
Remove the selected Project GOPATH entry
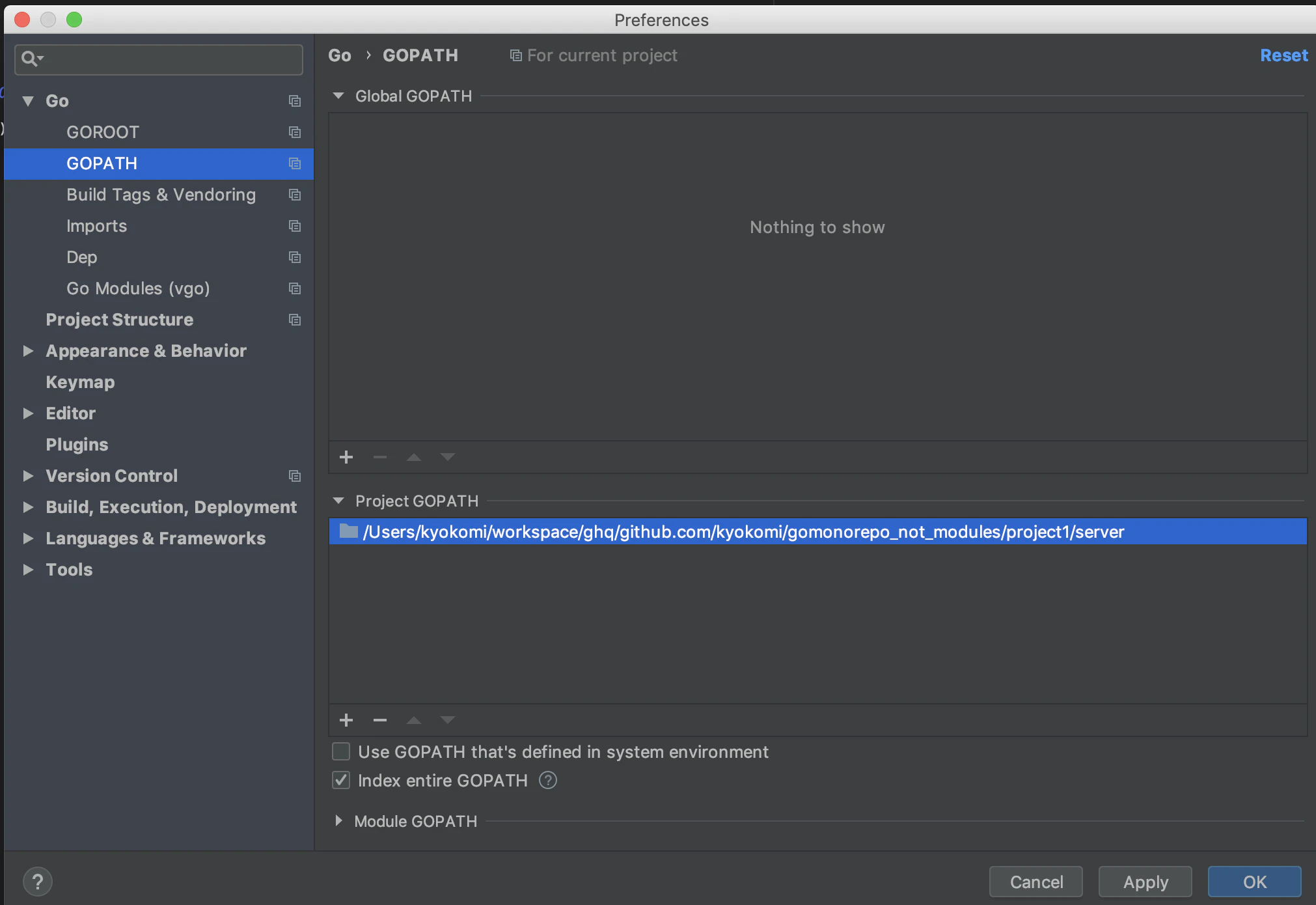tap(380, 720)
